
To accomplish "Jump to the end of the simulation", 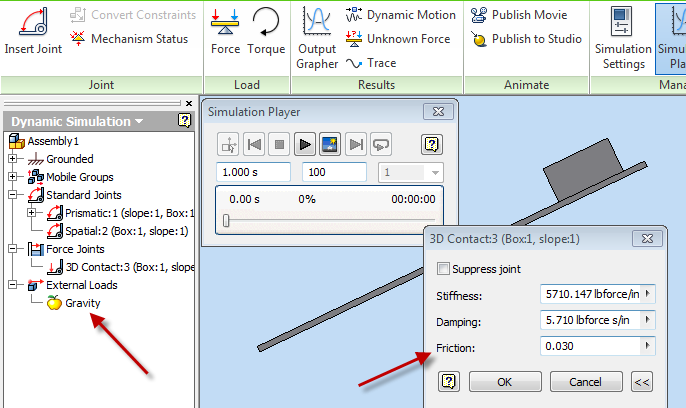I will pyautogui.click(x=356, y=144).
